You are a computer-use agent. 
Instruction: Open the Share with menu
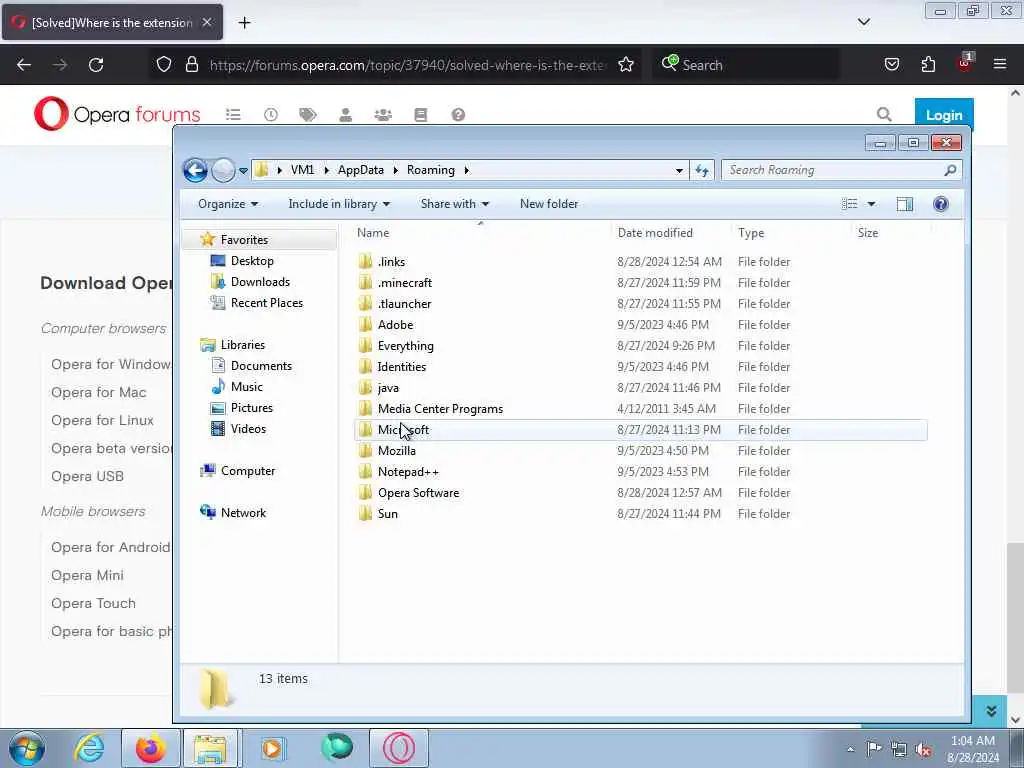455,204
